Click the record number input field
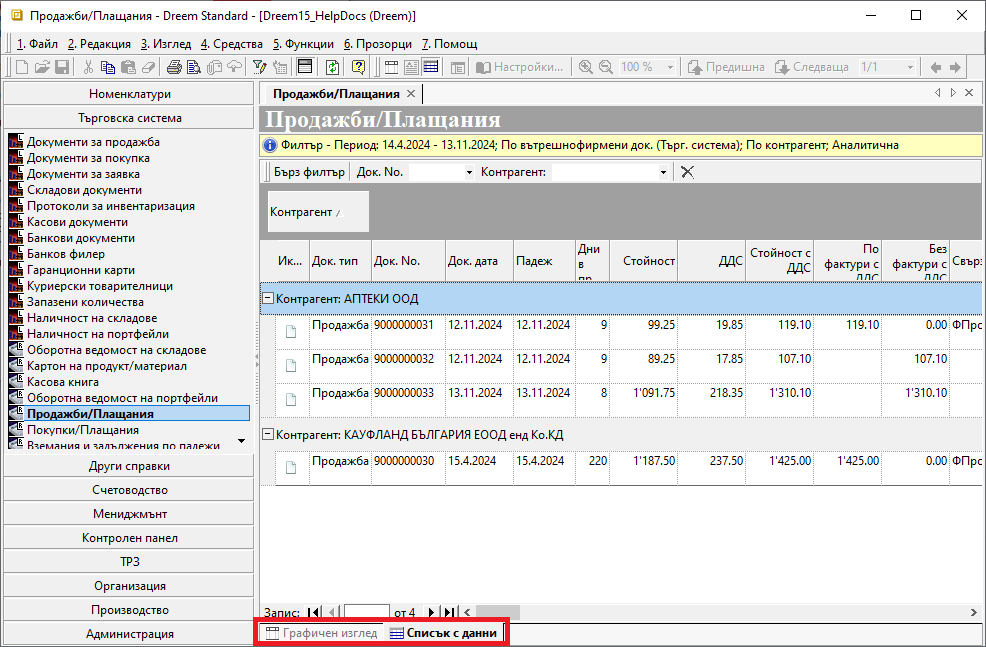986x647 pixels. click(366, 612)
